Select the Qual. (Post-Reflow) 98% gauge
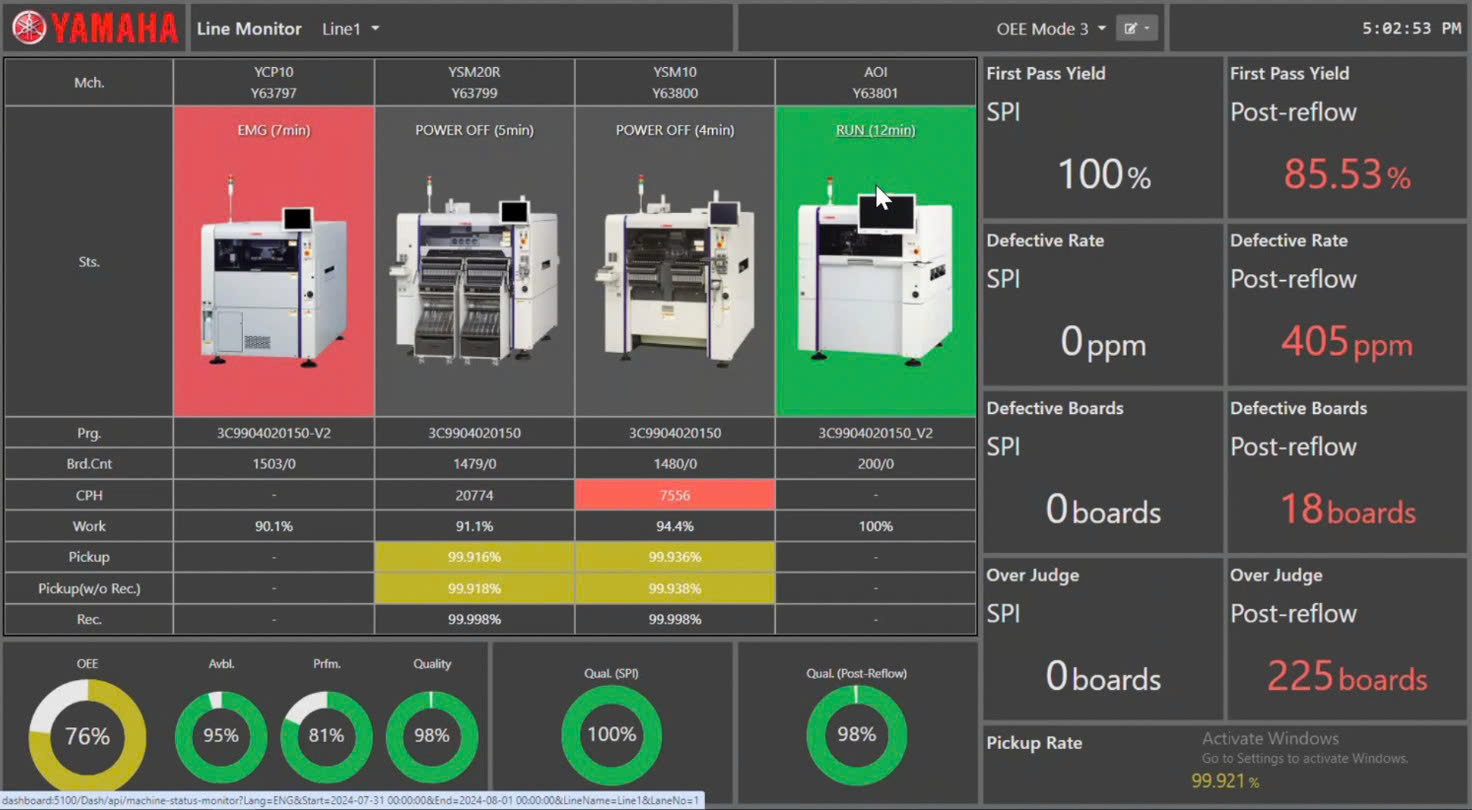1472x810 pixels. (856, 735)
